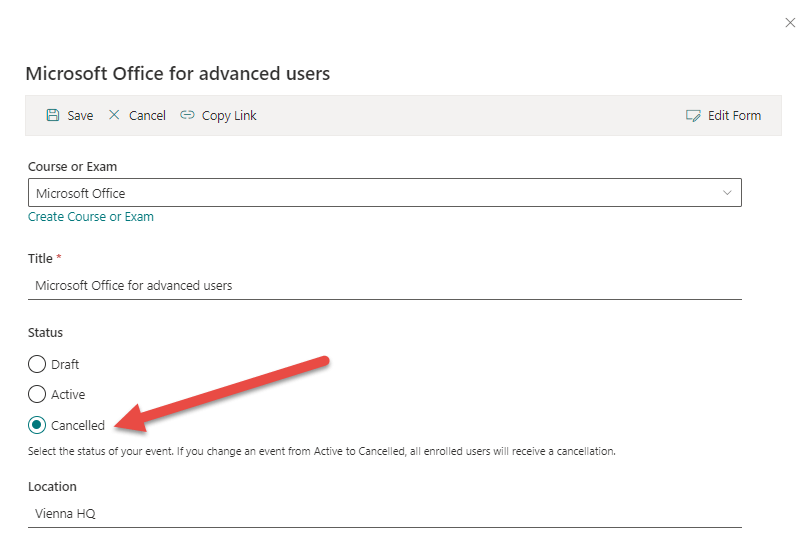Screen dimensions: 811x539
Task: Click the Save label in the toolbar
Action: (80, 115)
